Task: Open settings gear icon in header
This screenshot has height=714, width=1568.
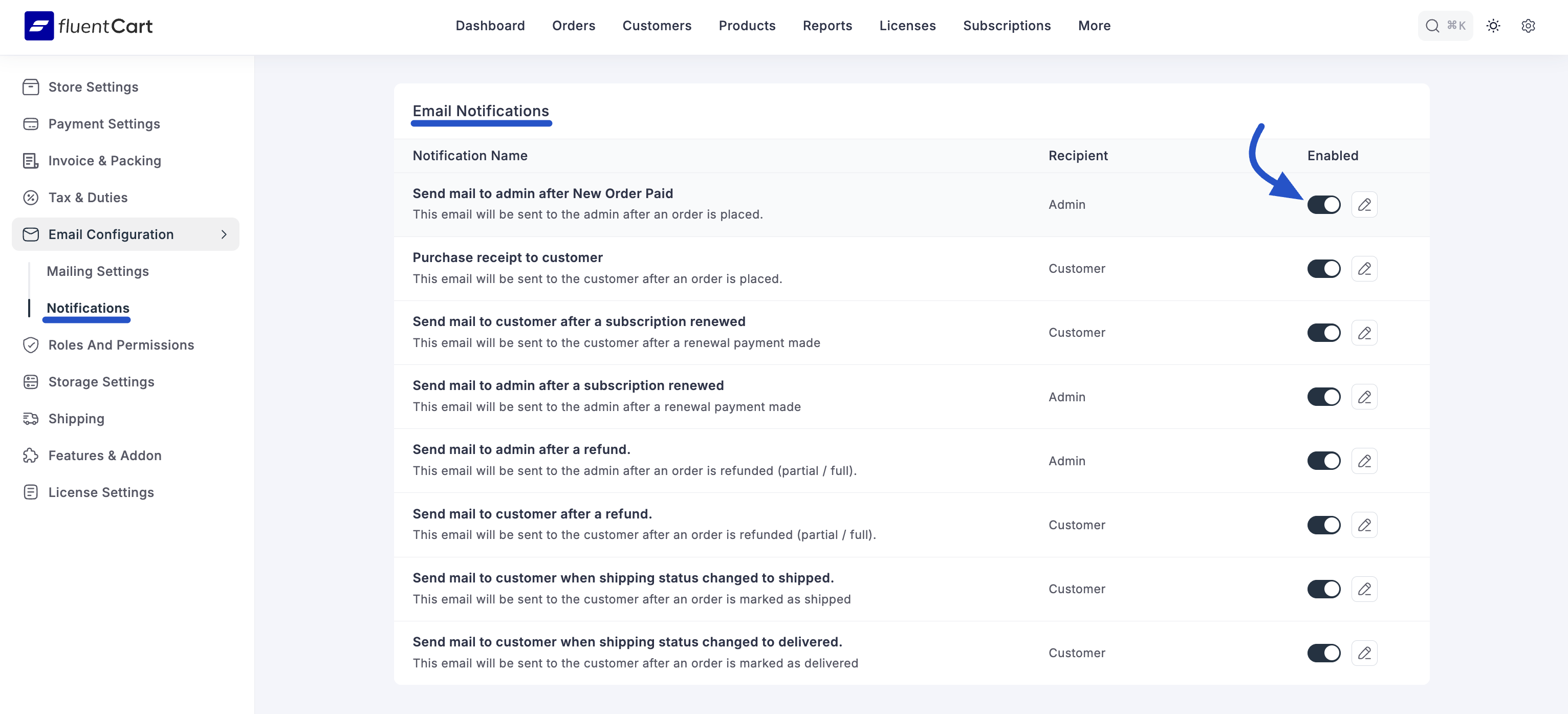Action: (1528, 26)
